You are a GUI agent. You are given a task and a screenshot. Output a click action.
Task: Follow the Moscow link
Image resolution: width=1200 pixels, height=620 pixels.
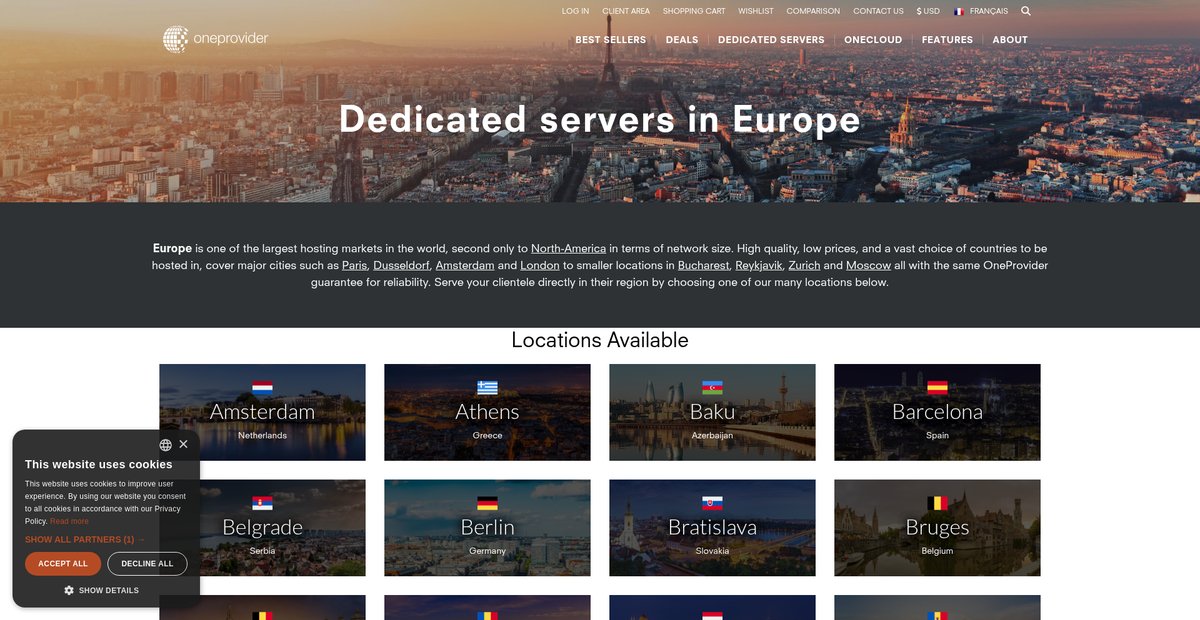tap(868, 265)
